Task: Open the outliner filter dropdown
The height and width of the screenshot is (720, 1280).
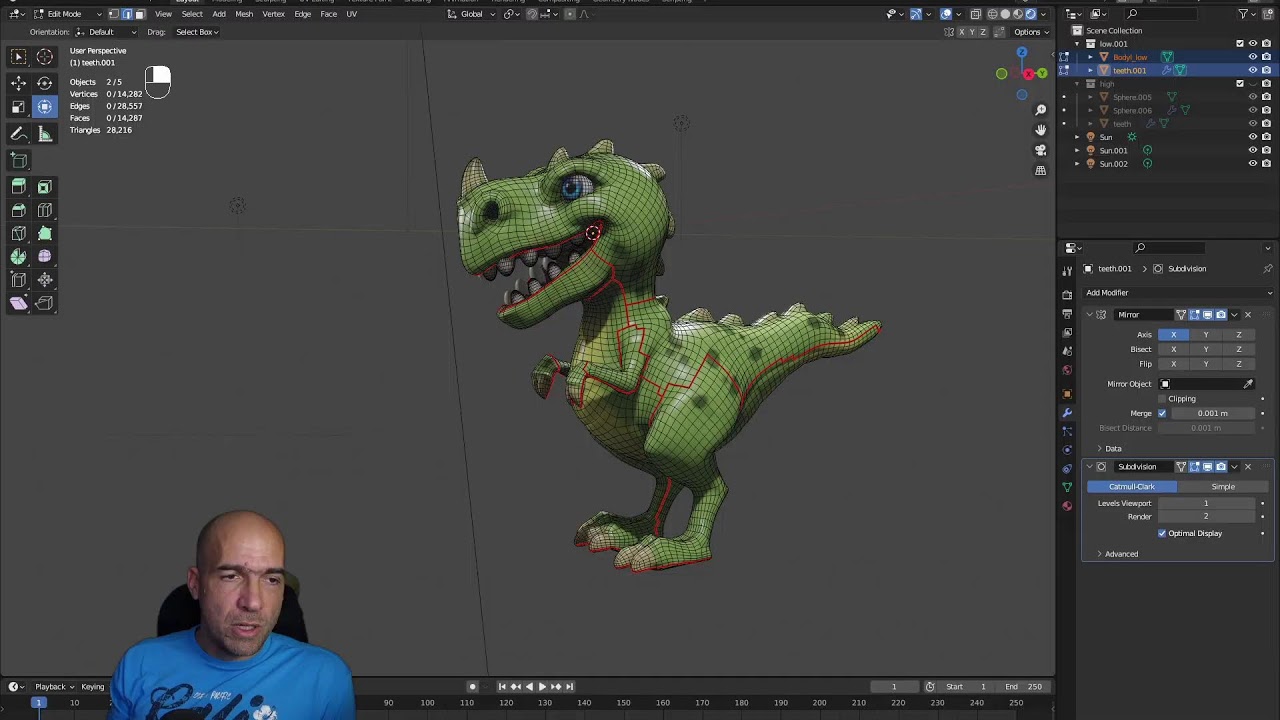Action: pos(1247,14)
